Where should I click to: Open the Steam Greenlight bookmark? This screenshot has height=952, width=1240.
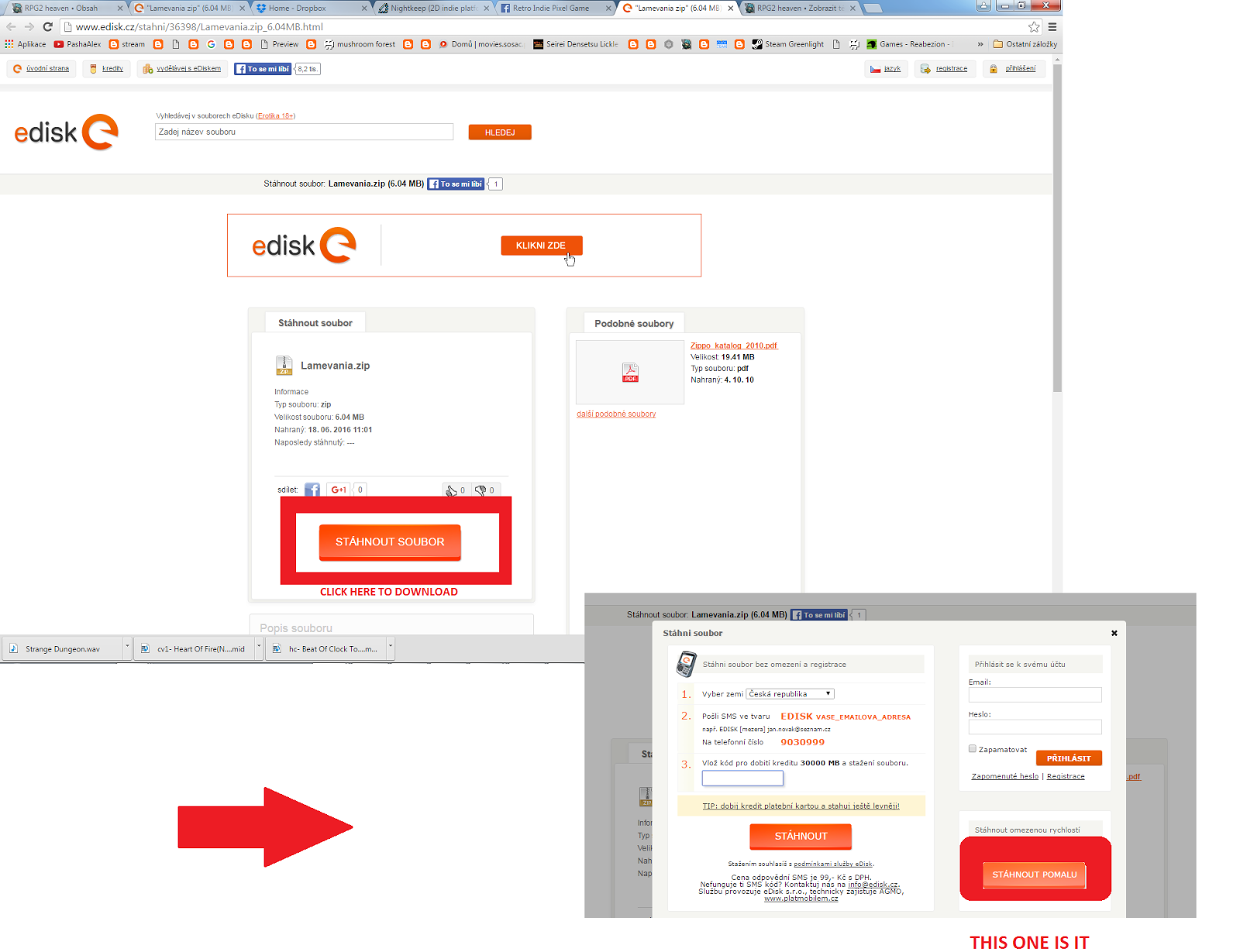787,44
